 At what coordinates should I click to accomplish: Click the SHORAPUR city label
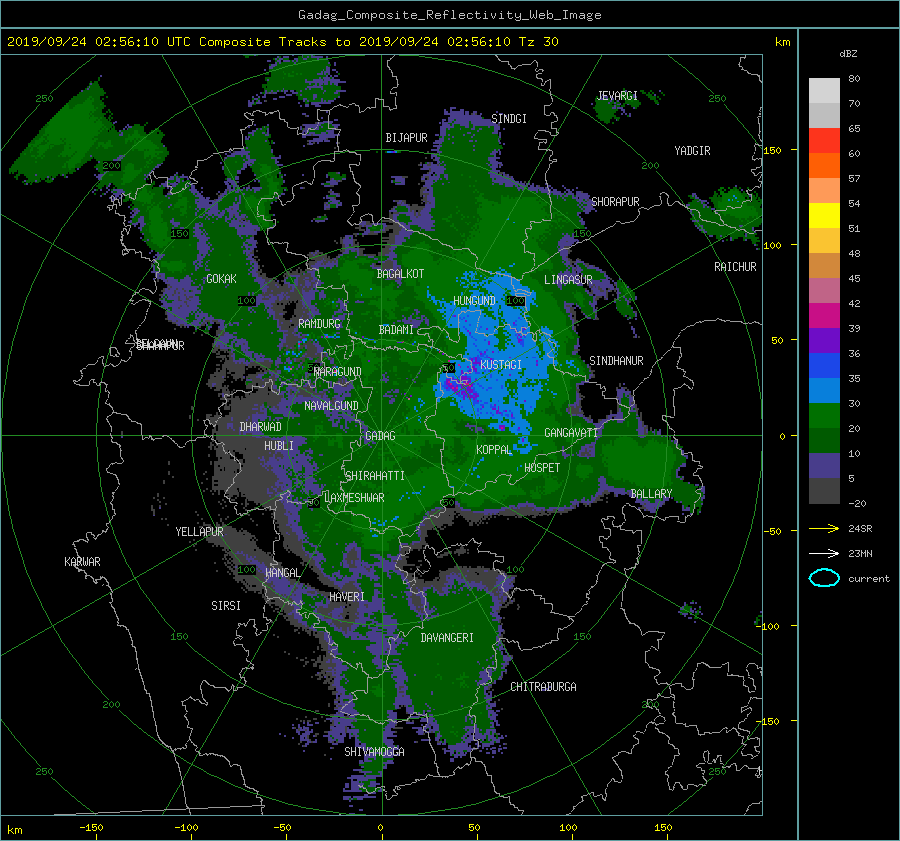[615, 202]
